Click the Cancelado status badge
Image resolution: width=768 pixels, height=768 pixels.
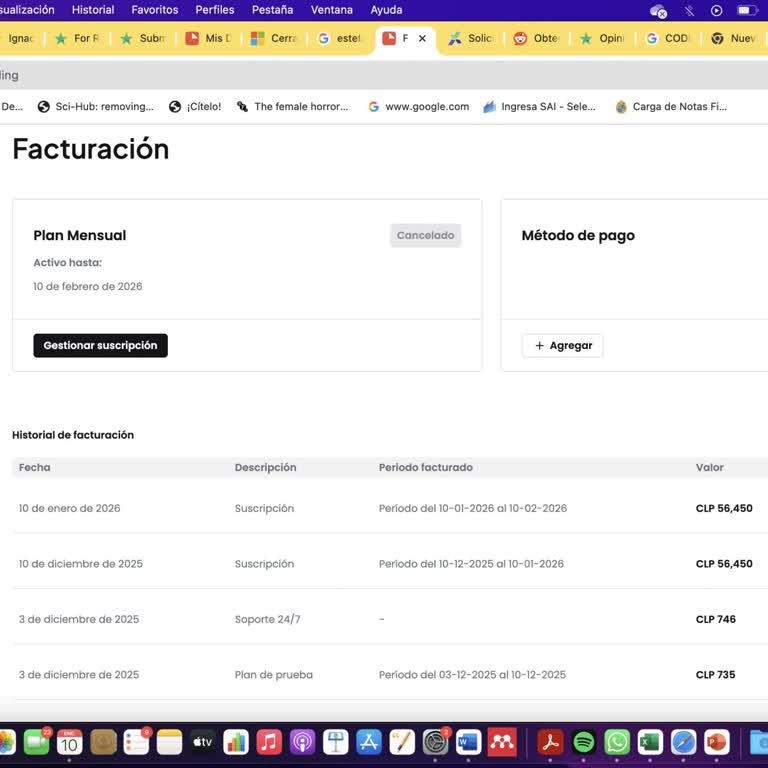[425, 235]
